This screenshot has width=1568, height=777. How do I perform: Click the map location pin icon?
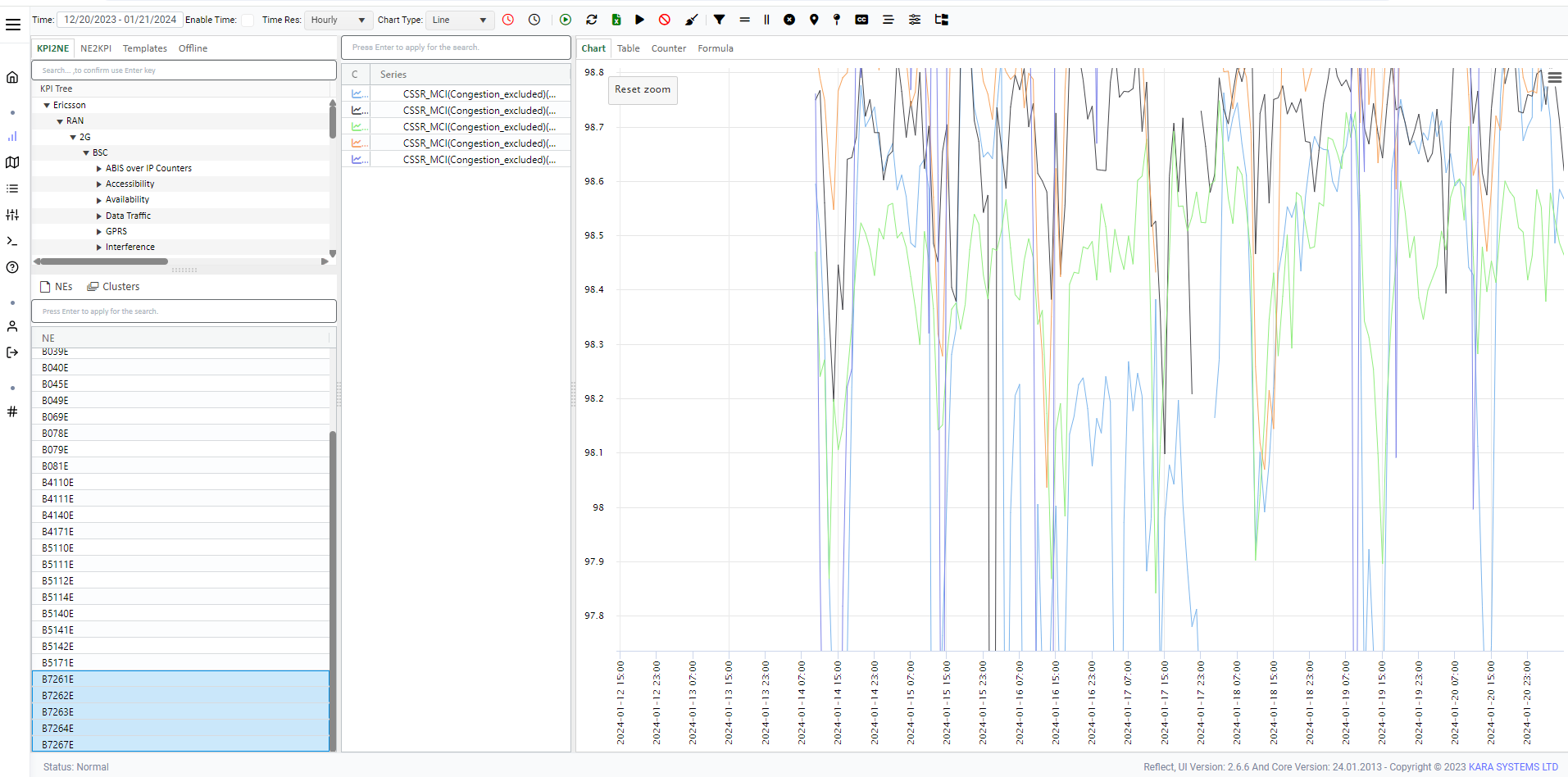814,20
